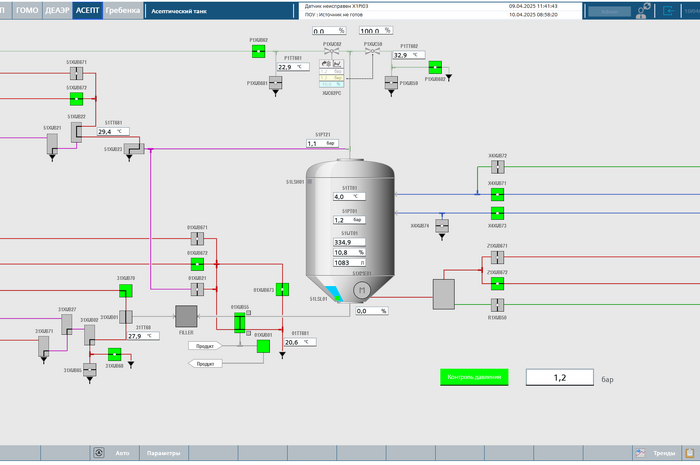
Task: Open the ГОМО tab
Action: (x=27, y=9)
